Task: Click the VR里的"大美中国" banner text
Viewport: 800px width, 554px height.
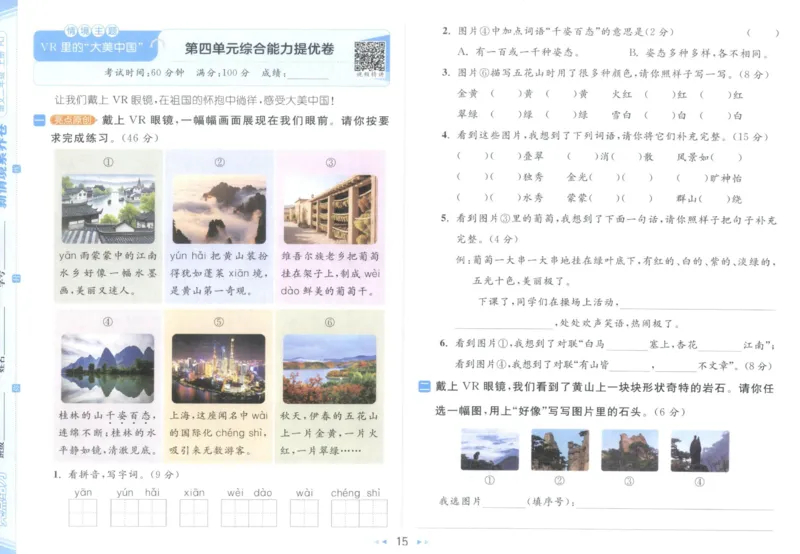Action: coord(92,47)
